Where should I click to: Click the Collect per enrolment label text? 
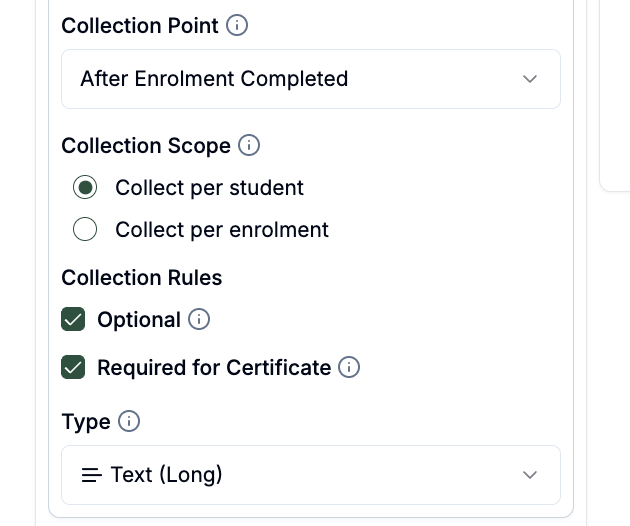click(222, 230)
